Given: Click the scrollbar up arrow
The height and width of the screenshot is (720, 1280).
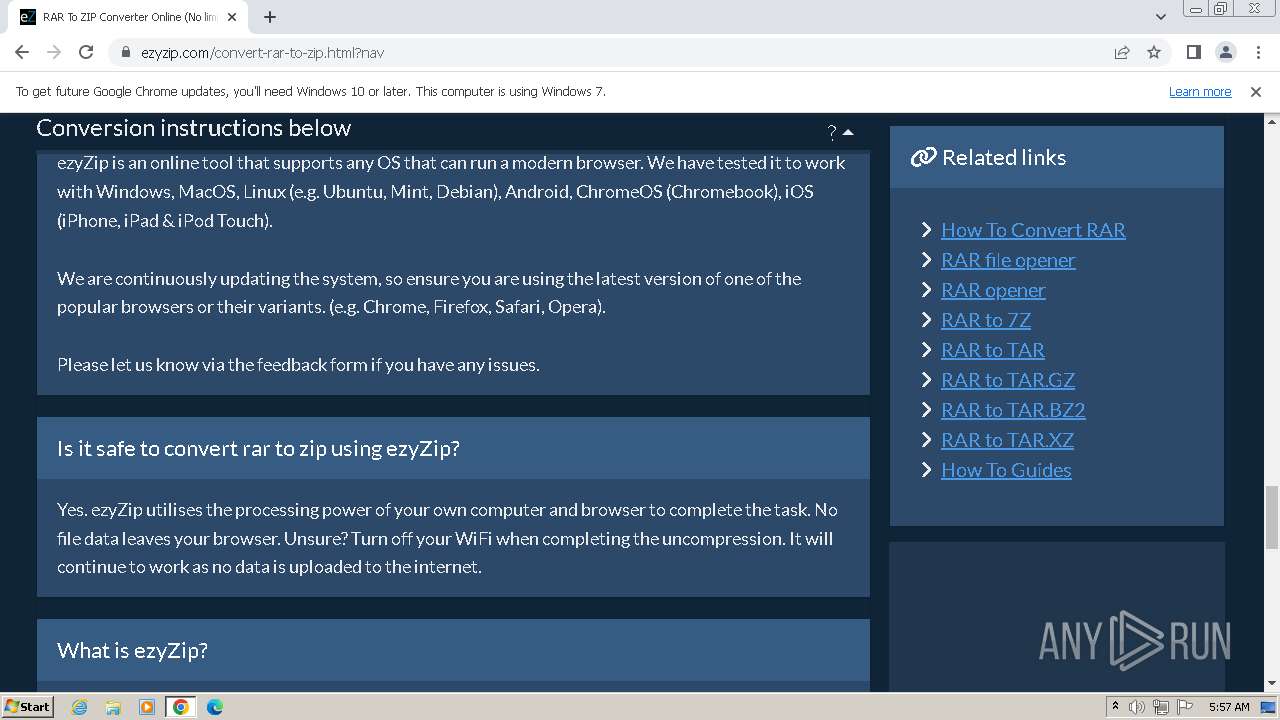Looking at the screenshot, I should coord(1271,120).
